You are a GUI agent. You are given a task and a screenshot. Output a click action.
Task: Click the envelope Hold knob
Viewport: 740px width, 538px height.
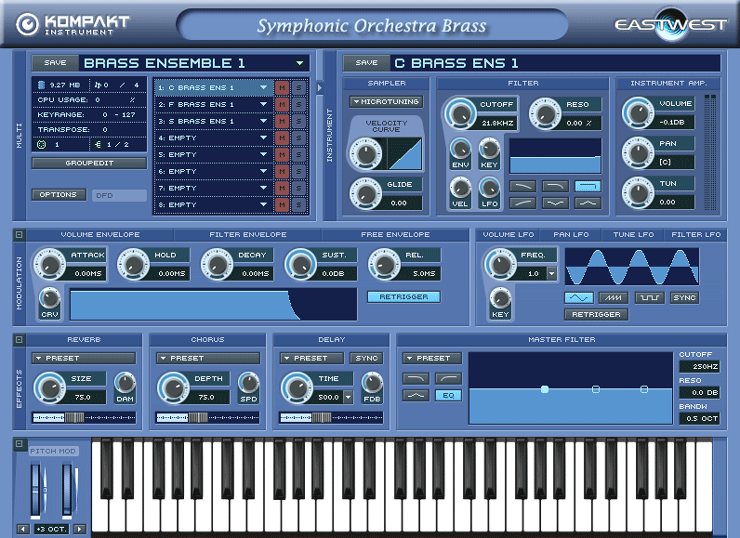pos(133,264)
